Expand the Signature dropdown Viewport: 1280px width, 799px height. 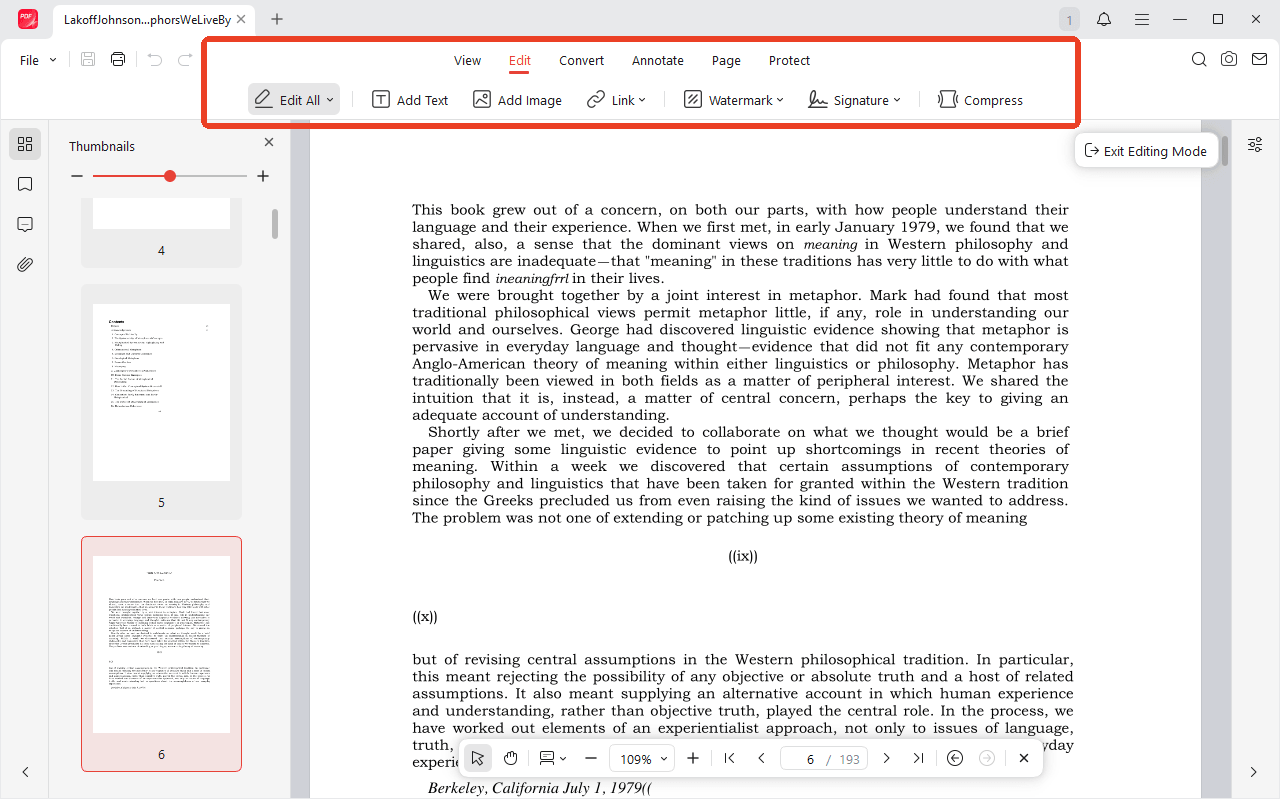(x=897, y=100)
